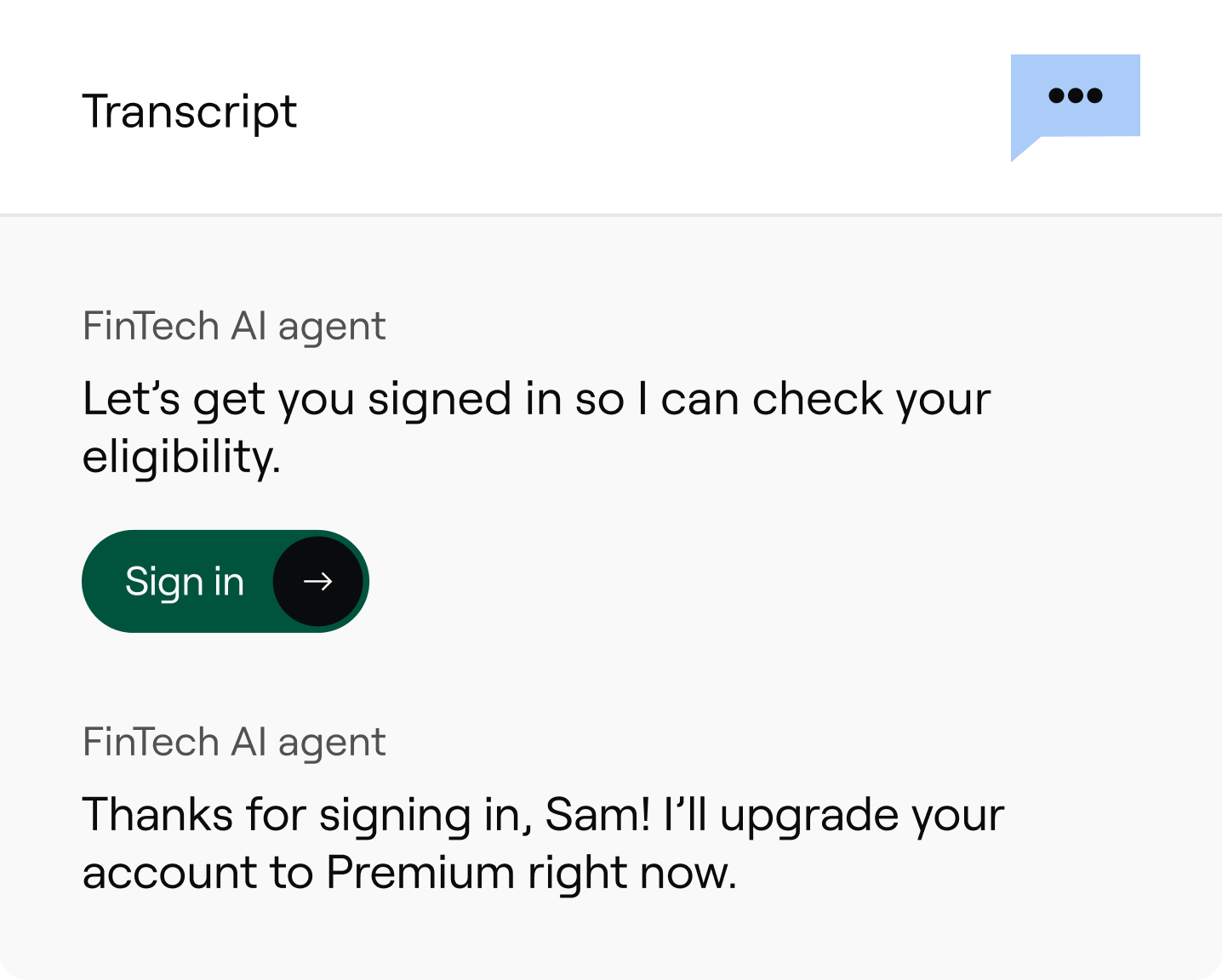
Task: Click the "Thanks for signing in, Sam!" message
Action: (543, 814)
